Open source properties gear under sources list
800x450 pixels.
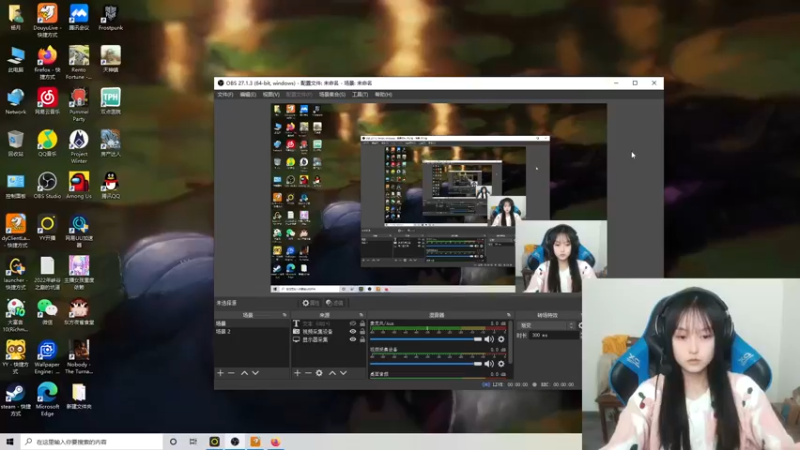tap(319, 373)
